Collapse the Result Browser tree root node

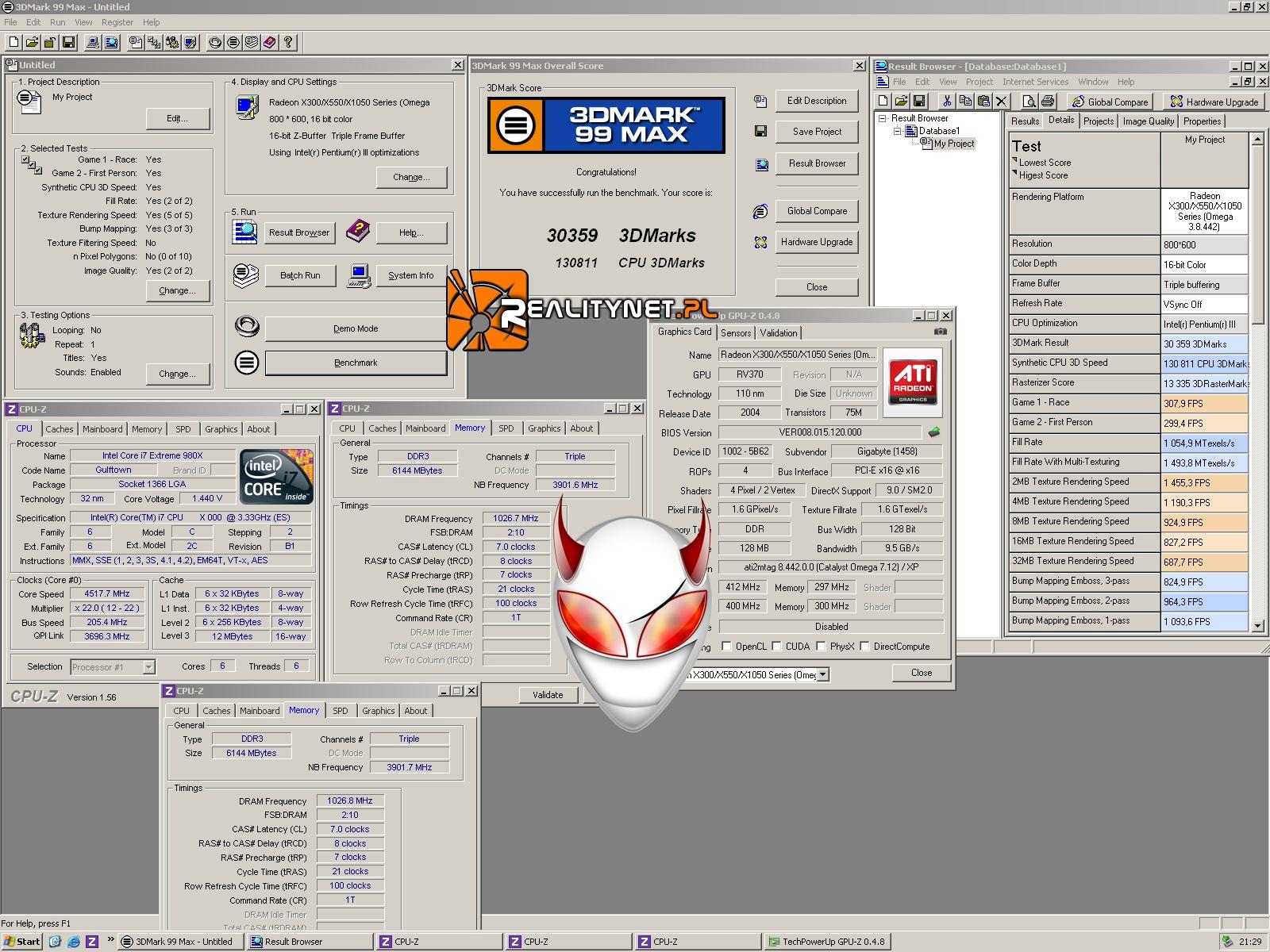(882, 118)
